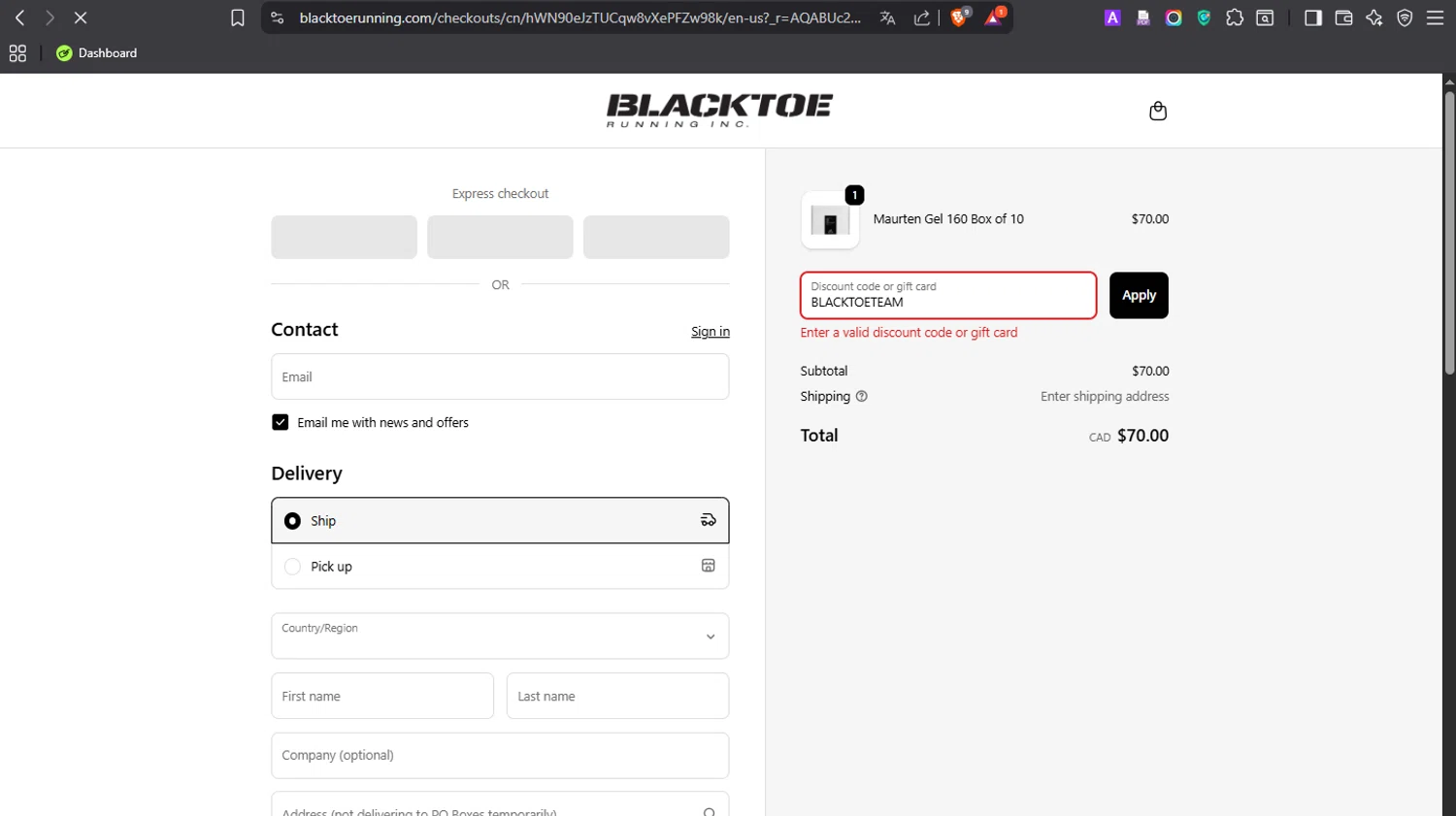Focus the First name field
This screenshot has height=816, width=1456.
click(382, 696)
